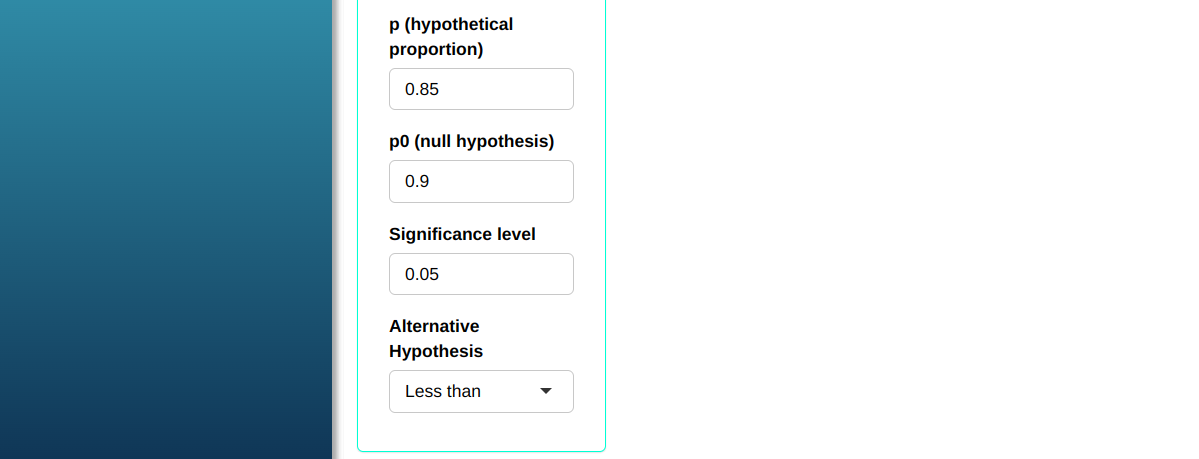Focus the Significance level input box
The image size is (1199, 459).
coord(481,274)
